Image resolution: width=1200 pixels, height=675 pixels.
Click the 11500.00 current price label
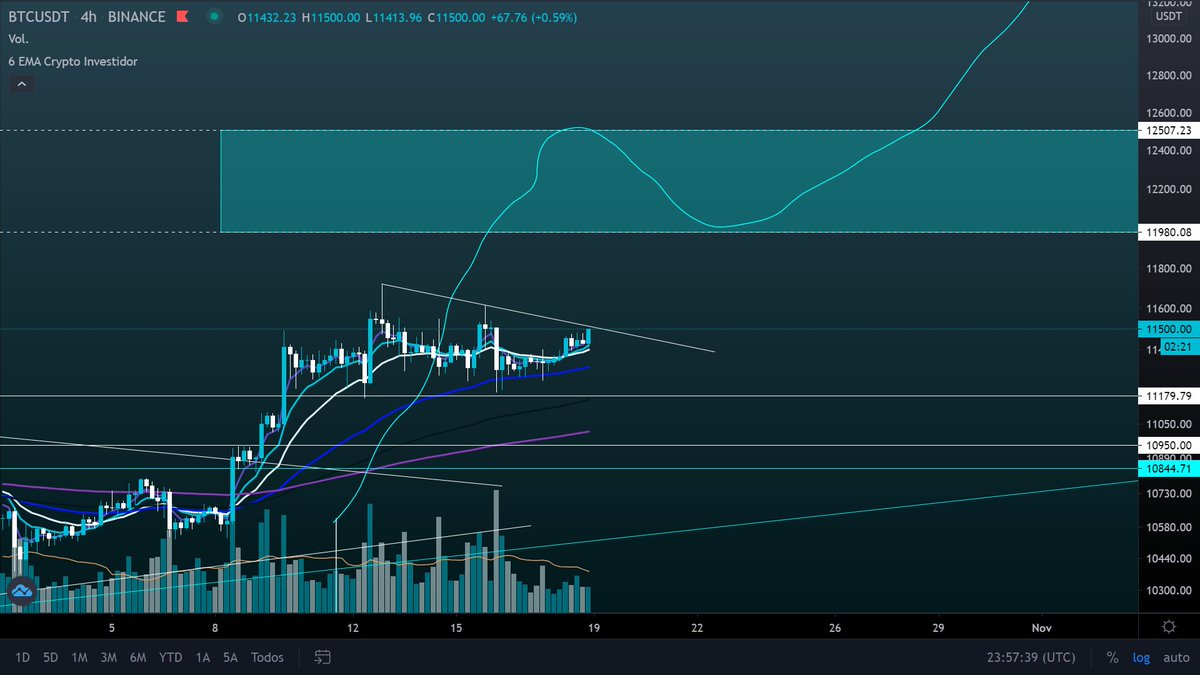pos(1168,329)
